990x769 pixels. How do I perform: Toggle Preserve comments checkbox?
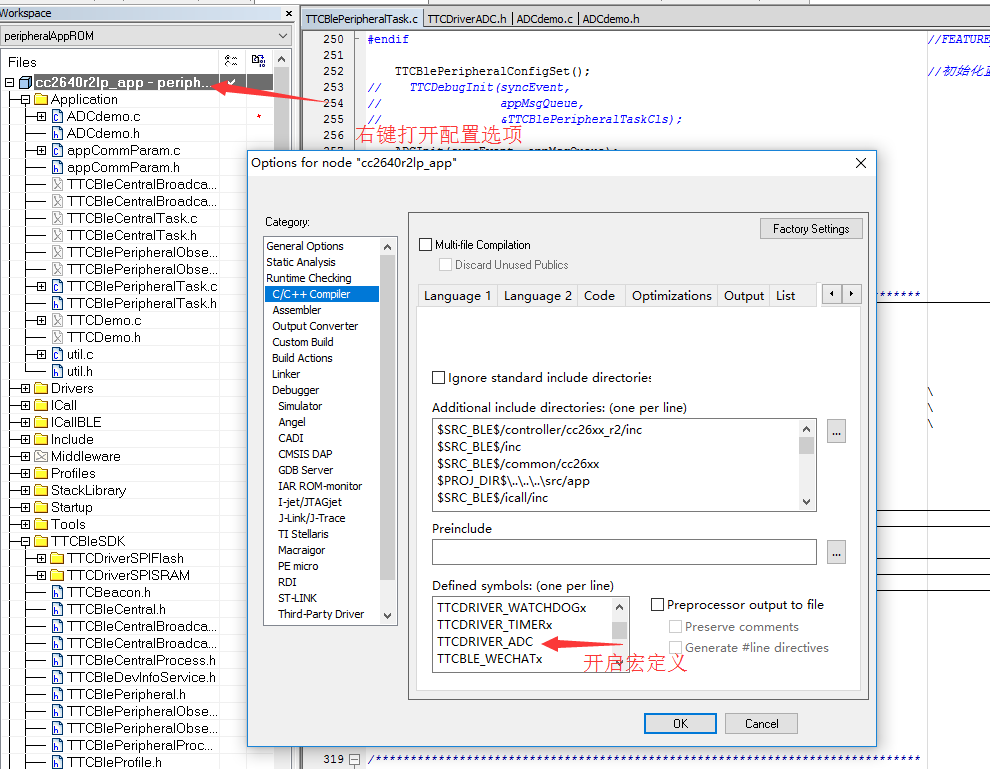point(676,626)
